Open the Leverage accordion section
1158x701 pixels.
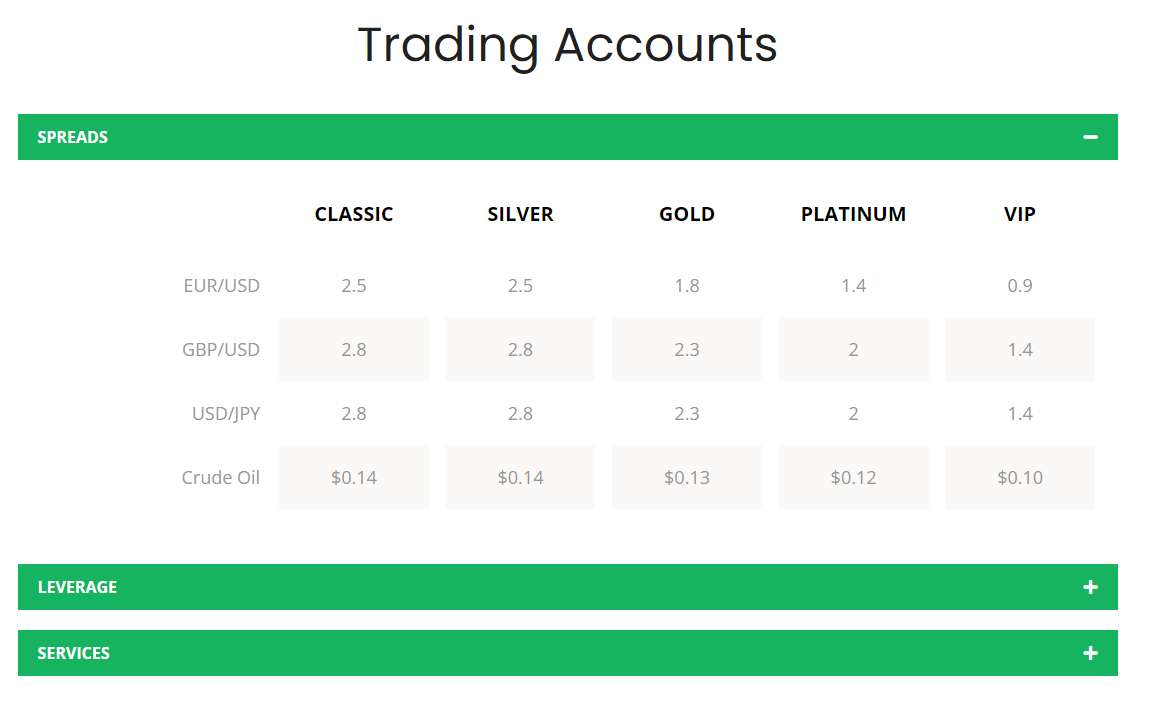[77, 587]
